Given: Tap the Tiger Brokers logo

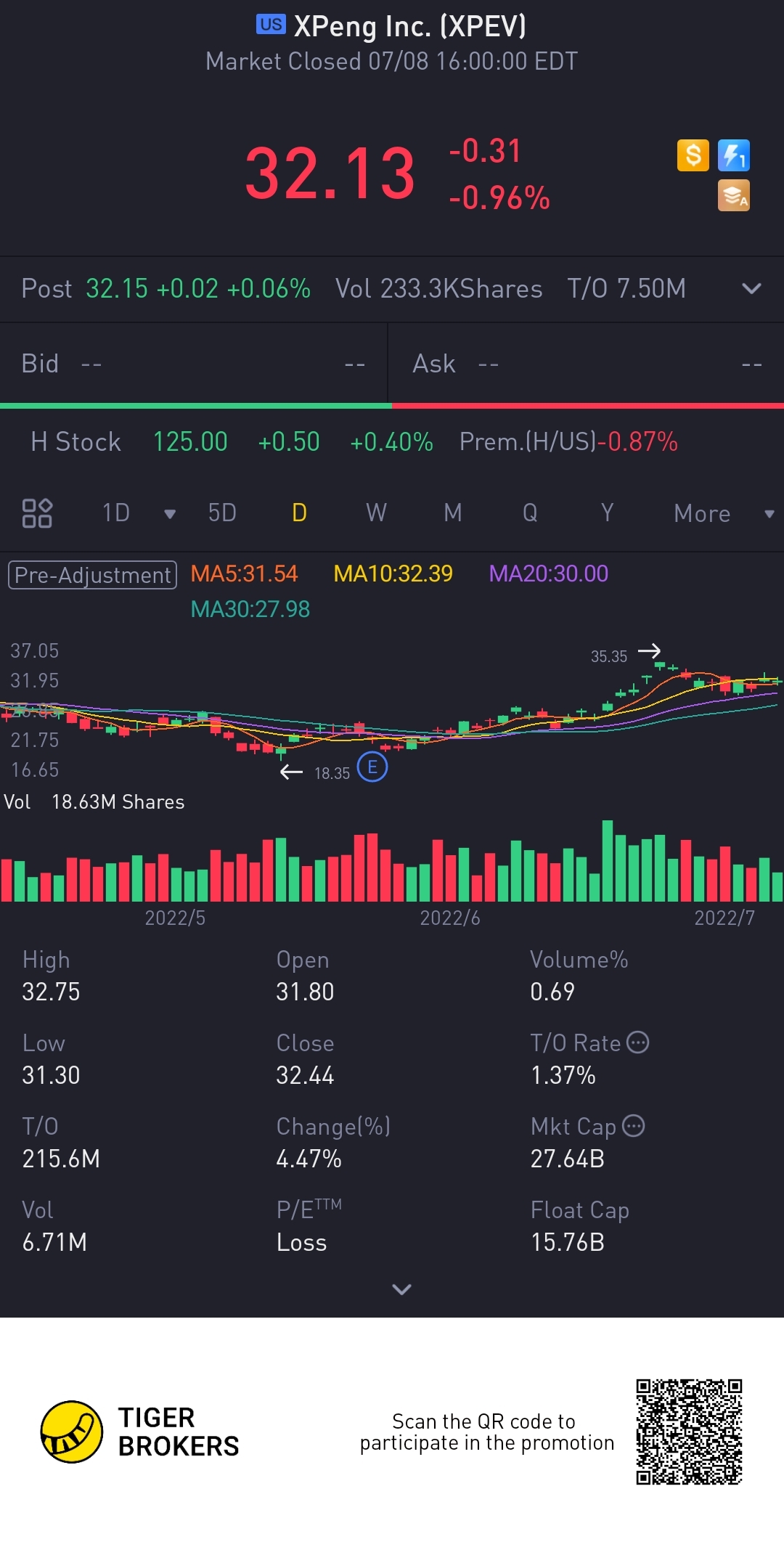Looking at the screenshot, I should [139, 1432].
